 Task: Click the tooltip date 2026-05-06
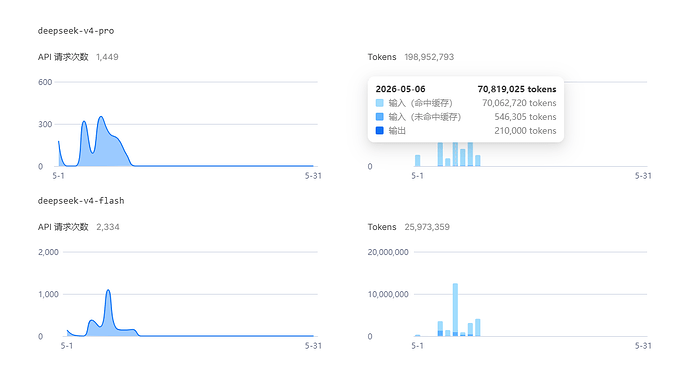point(400,89)
